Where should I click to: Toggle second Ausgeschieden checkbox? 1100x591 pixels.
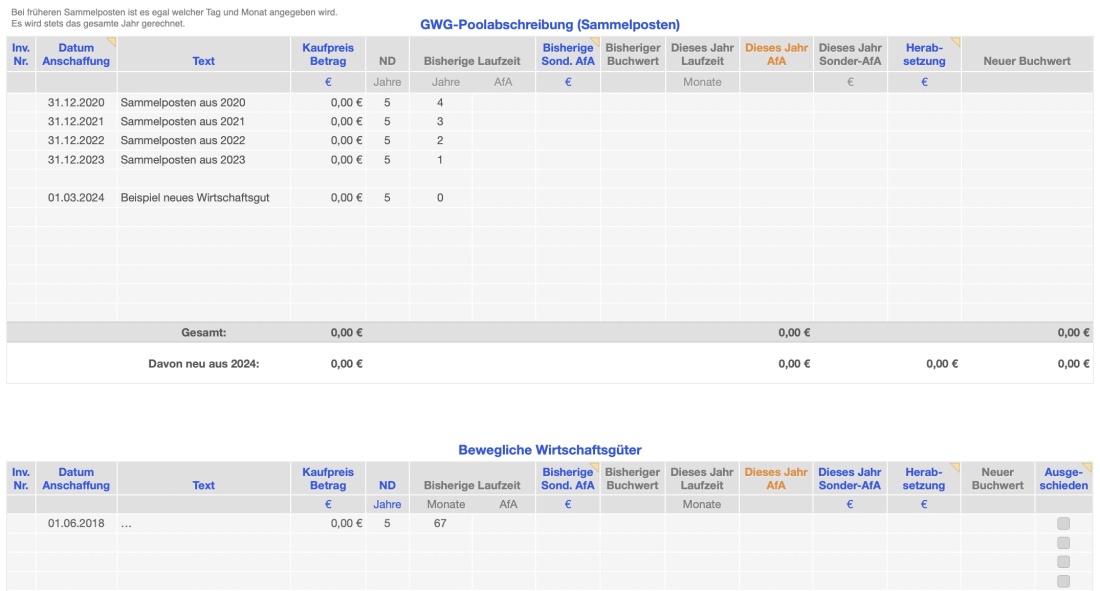tap(1063, 542)
